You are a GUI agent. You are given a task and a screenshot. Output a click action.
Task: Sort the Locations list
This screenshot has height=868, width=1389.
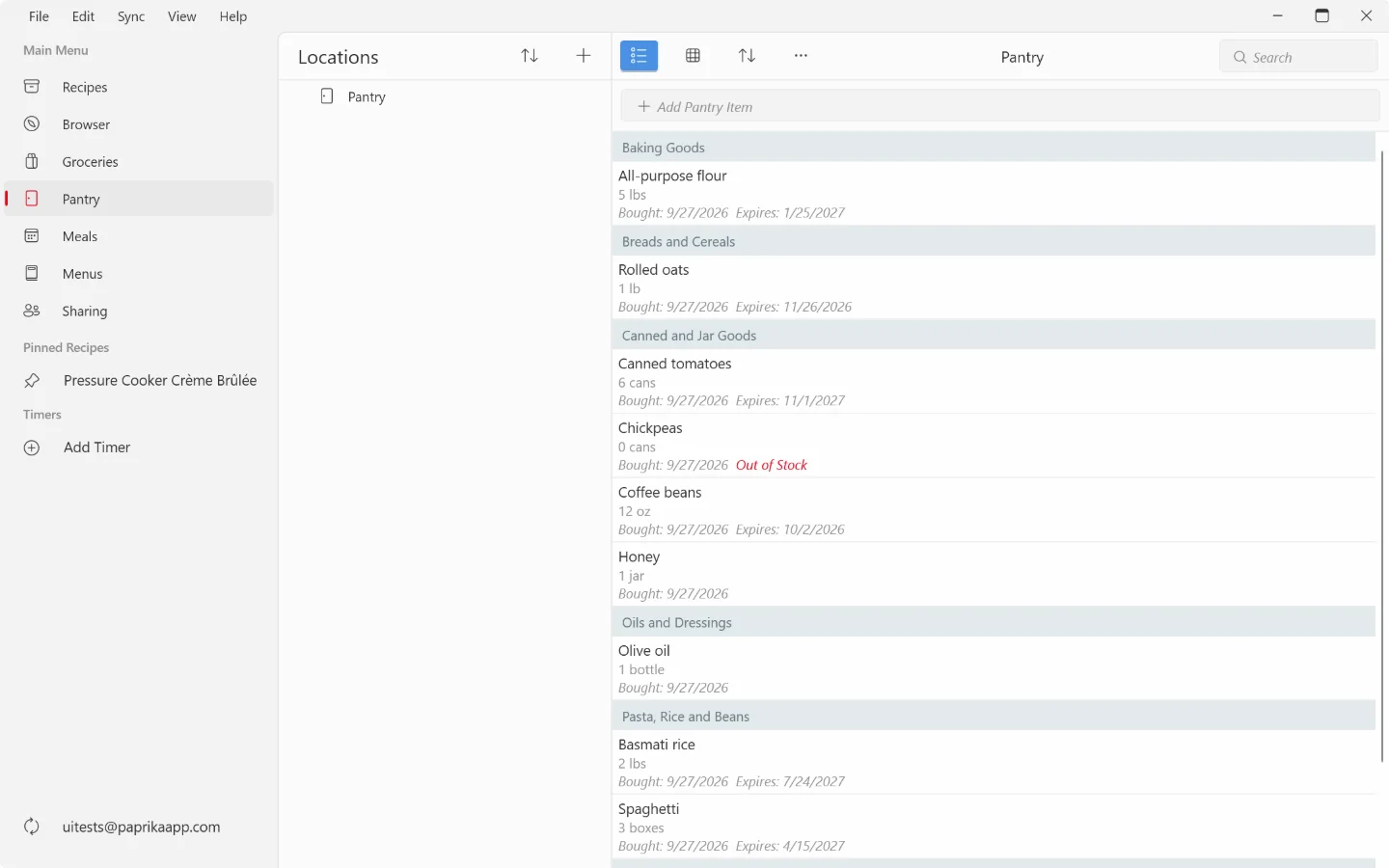(x=530, y=56)
